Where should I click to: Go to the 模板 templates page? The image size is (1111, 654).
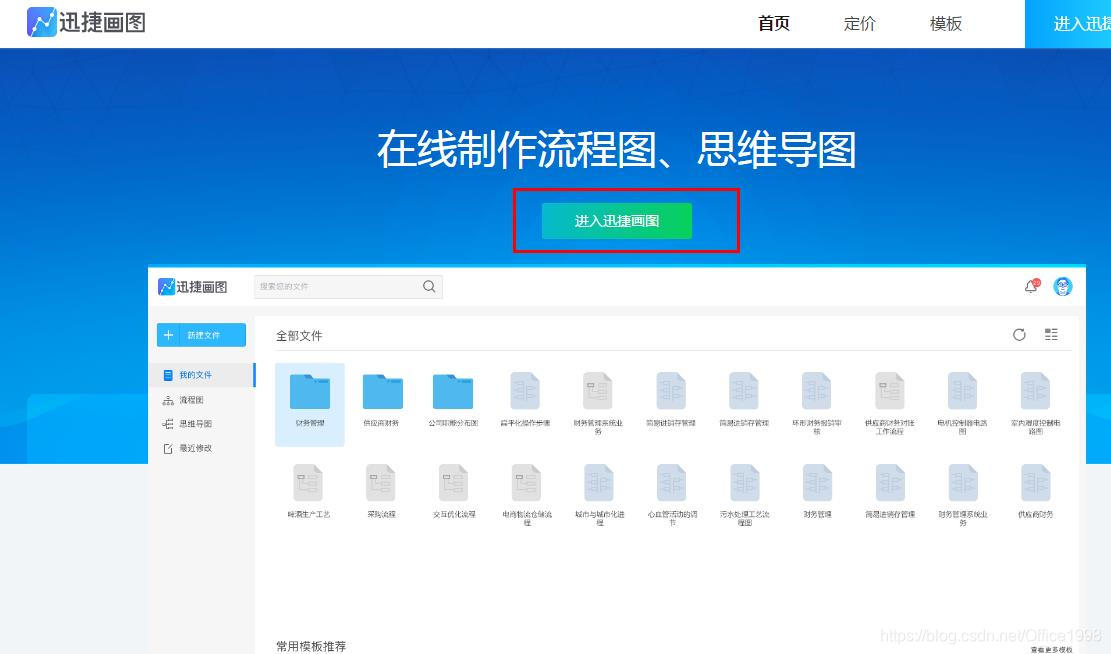click(945, 24)
